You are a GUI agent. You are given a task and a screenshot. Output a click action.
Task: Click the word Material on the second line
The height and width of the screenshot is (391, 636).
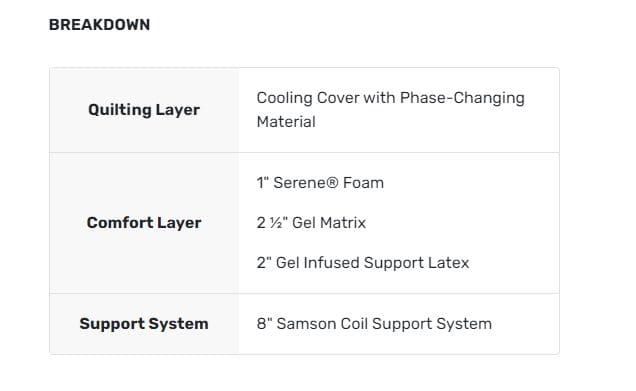point(286,122)
